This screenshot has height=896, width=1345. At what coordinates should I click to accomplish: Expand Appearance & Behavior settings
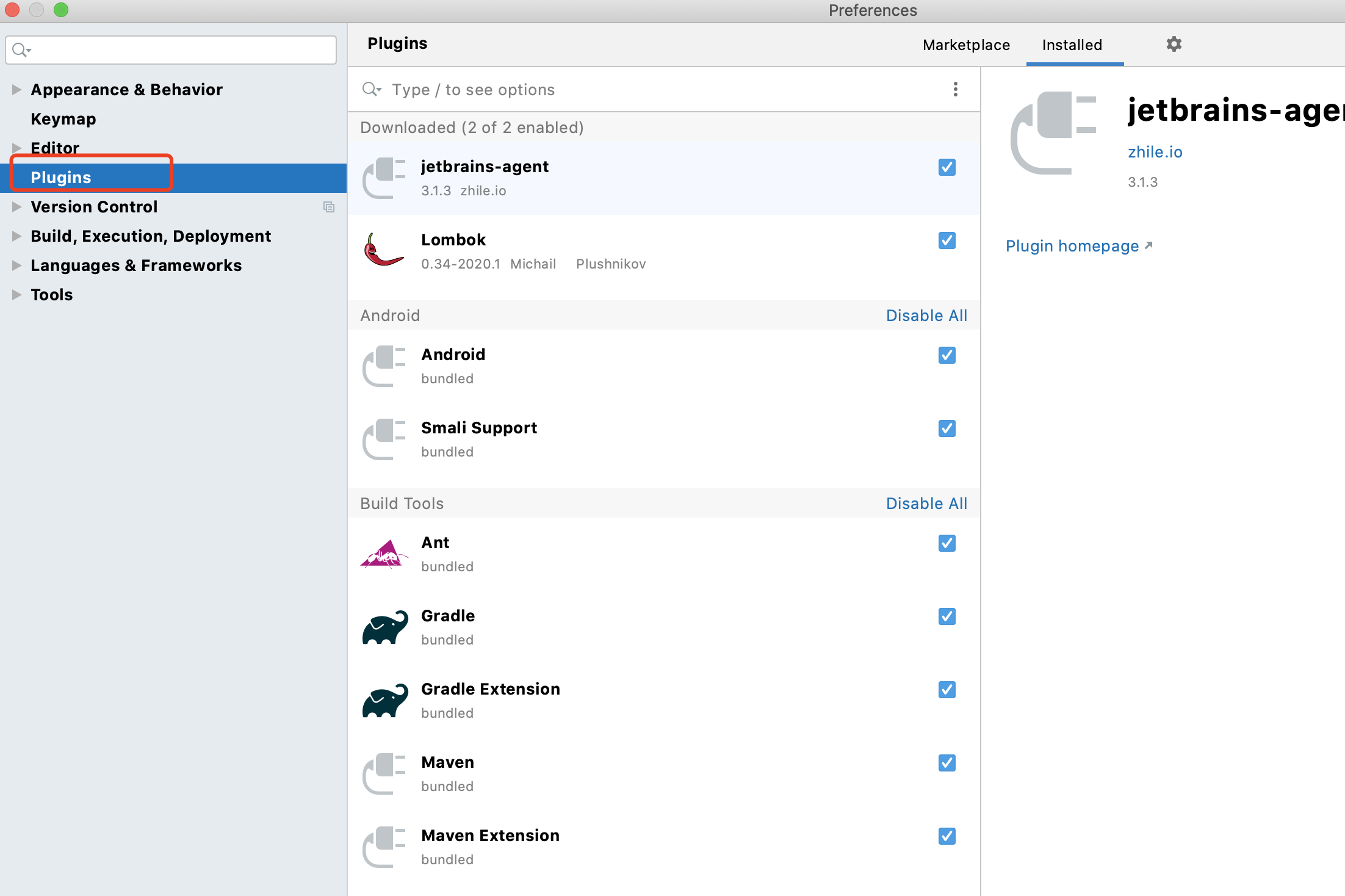pos(16,90)
